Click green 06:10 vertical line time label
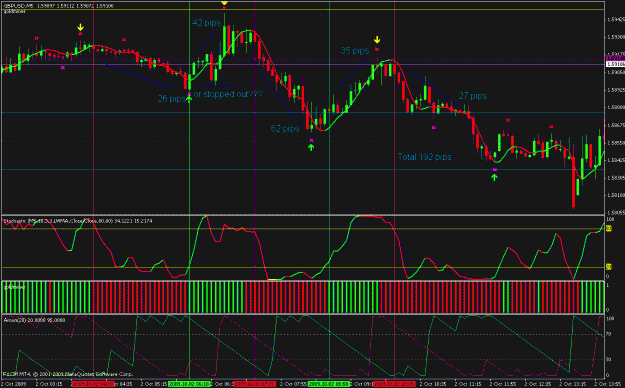Viewport: 625px width, 388px height. (189, 384)
